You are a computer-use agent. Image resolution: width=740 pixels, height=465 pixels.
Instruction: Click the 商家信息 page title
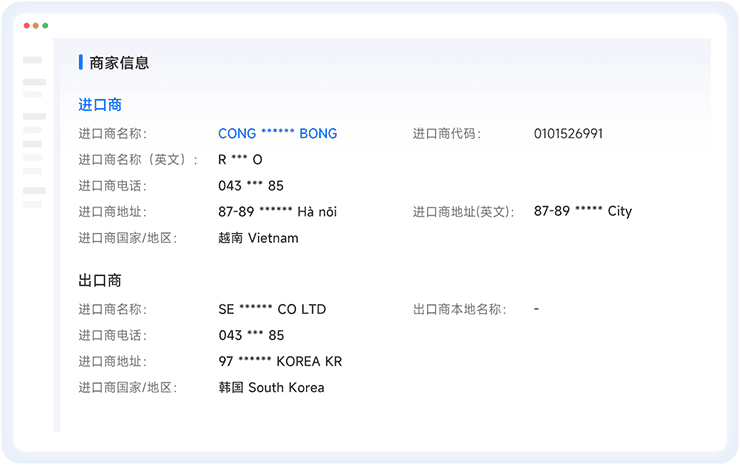pos(119,62)
